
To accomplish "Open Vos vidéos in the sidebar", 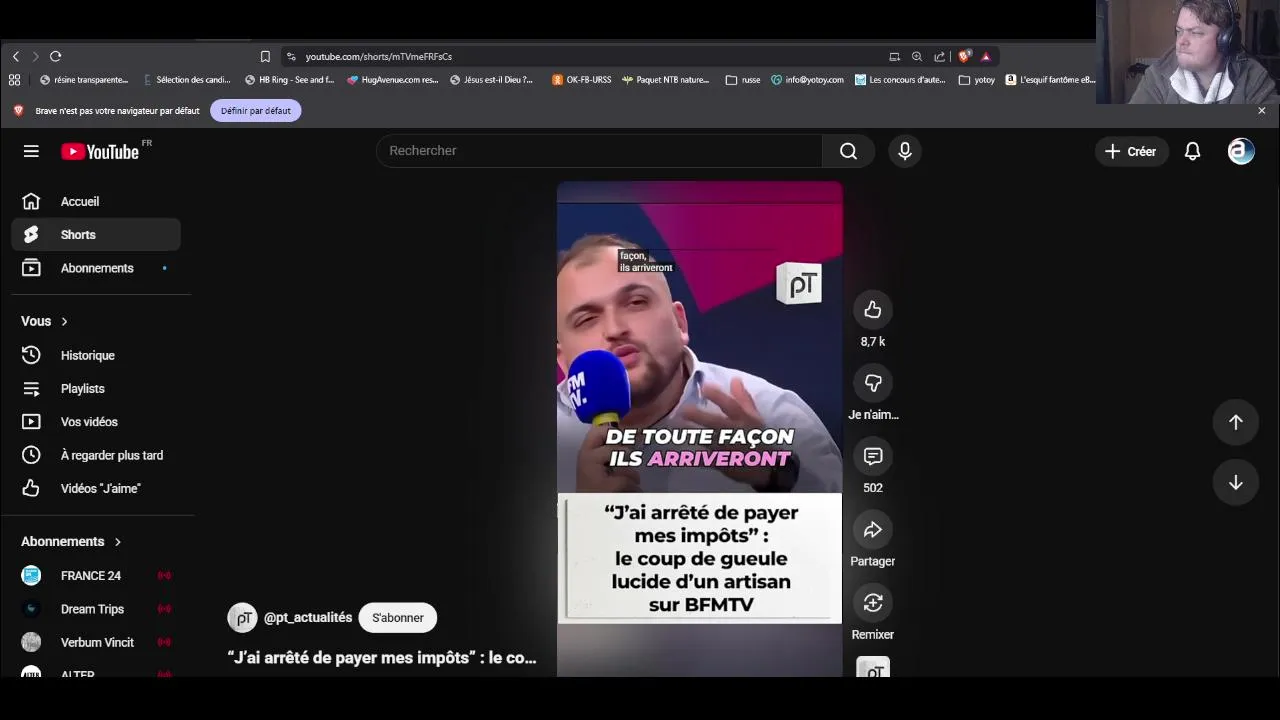I will click(x=96, y=422).
